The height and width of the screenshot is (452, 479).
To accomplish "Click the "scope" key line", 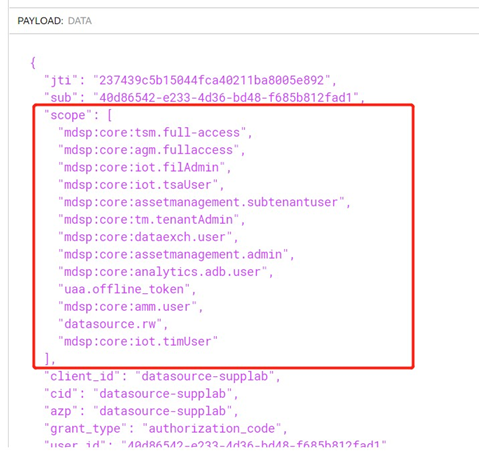I will coord(78,115).
